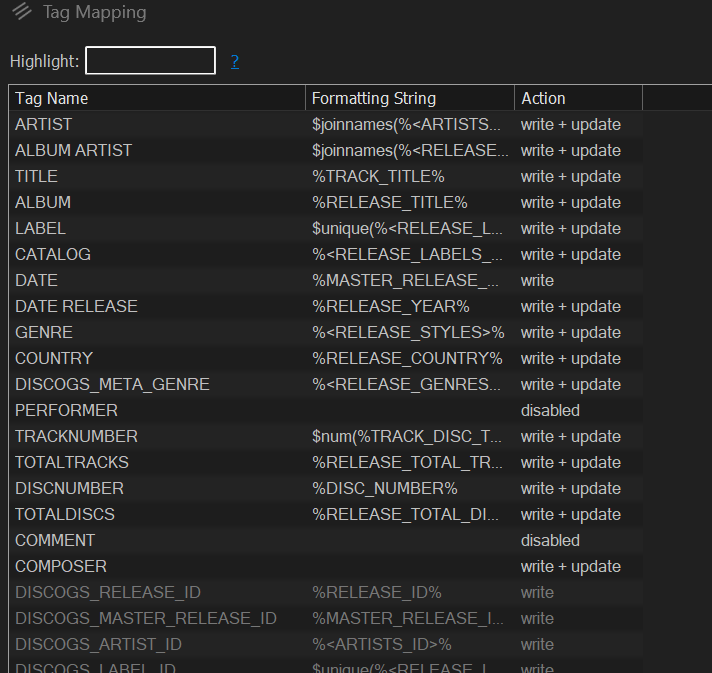Select the ARTIST tag row
The image size is (712, 673).
coord(44,125)
